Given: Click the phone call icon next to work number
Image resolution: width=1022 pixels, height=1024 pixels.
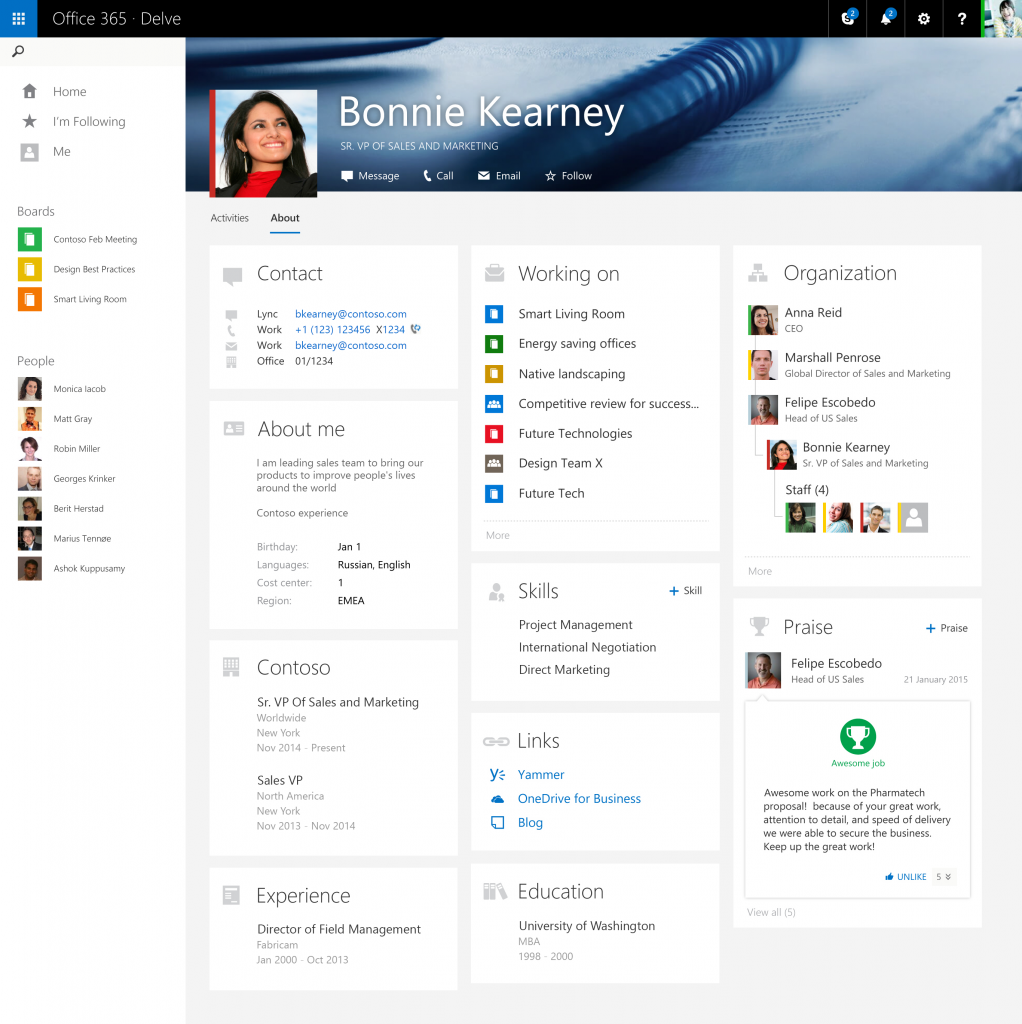Looking at the screenshot, I should click(x=415, y=329).
